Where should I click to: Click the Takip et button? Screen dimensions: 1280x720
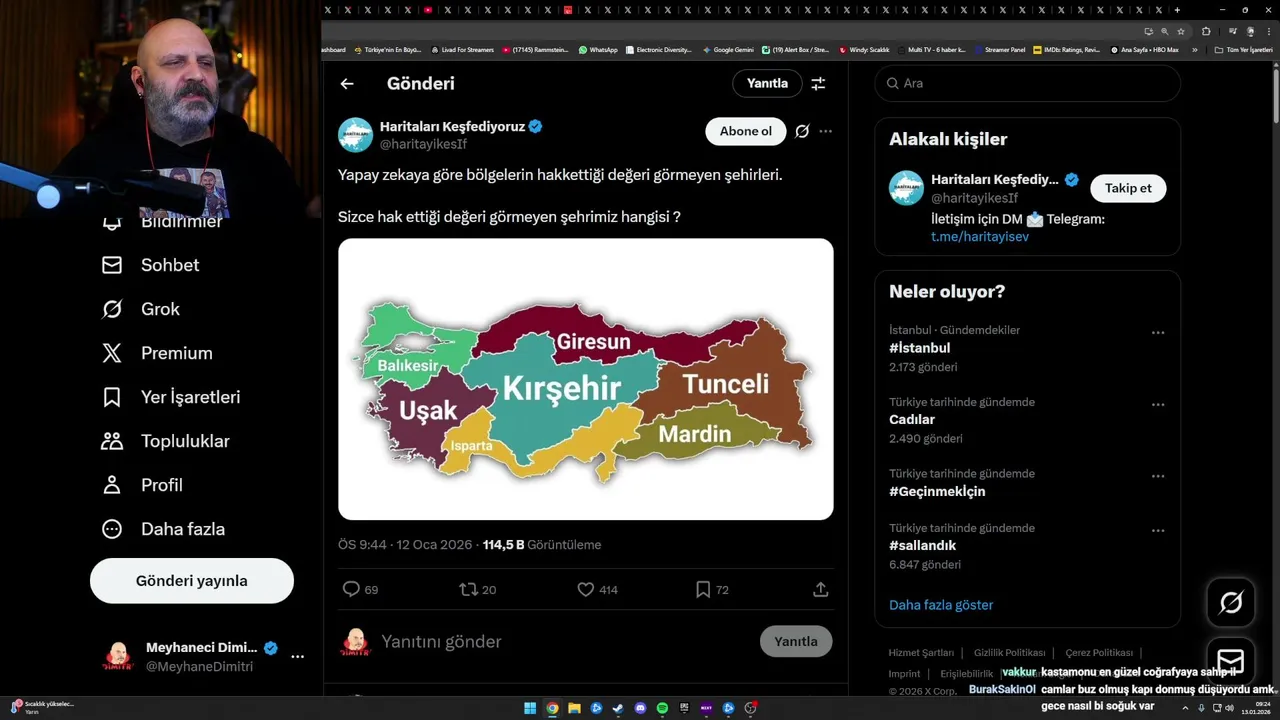(1128, 188)
